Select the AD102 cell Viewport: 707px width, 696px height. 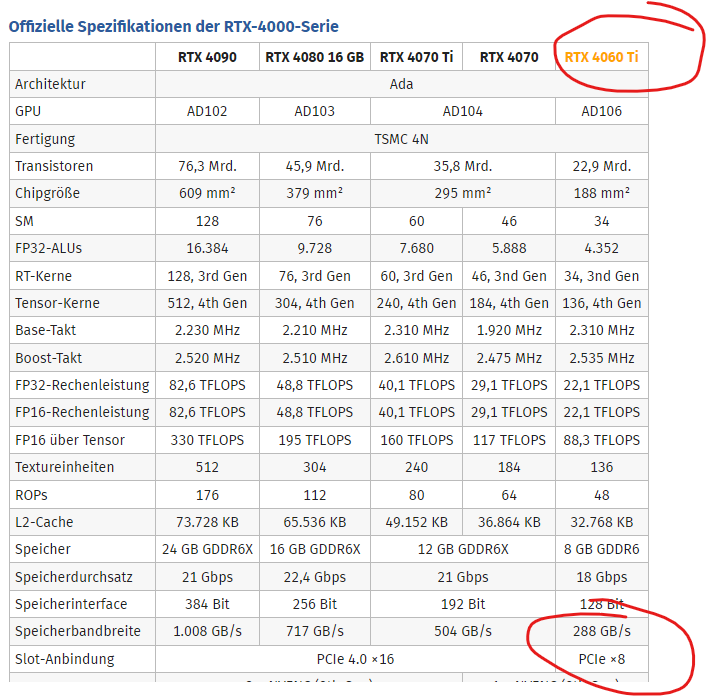[x=207, y=111]
